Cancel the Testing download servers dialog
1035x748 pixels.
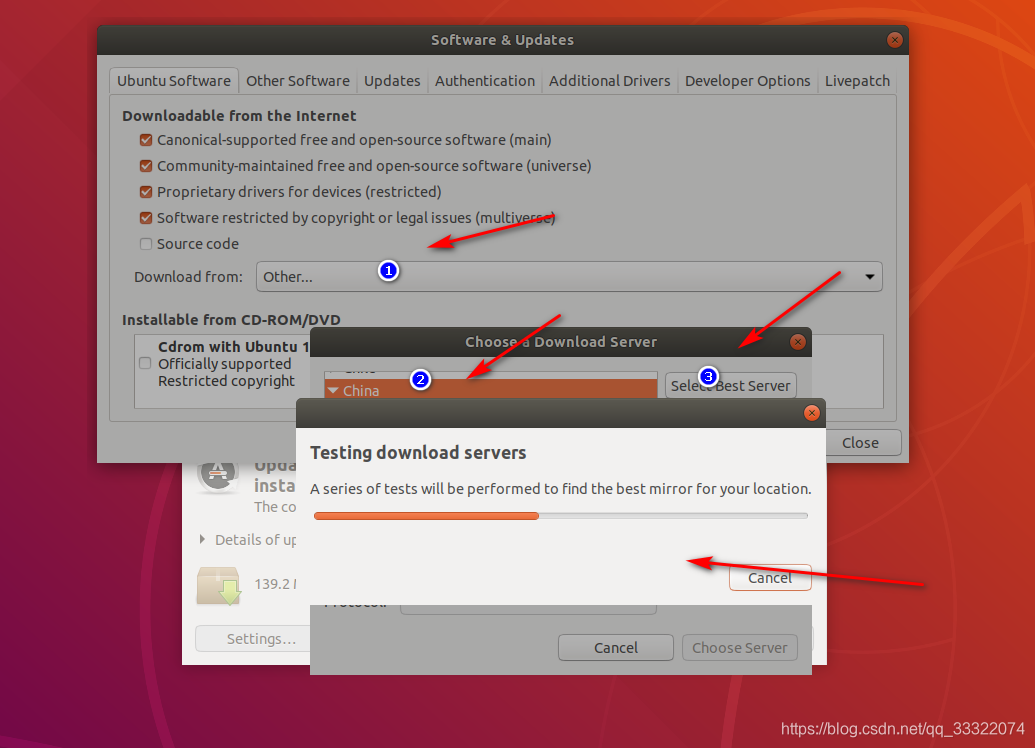[770, 578]
